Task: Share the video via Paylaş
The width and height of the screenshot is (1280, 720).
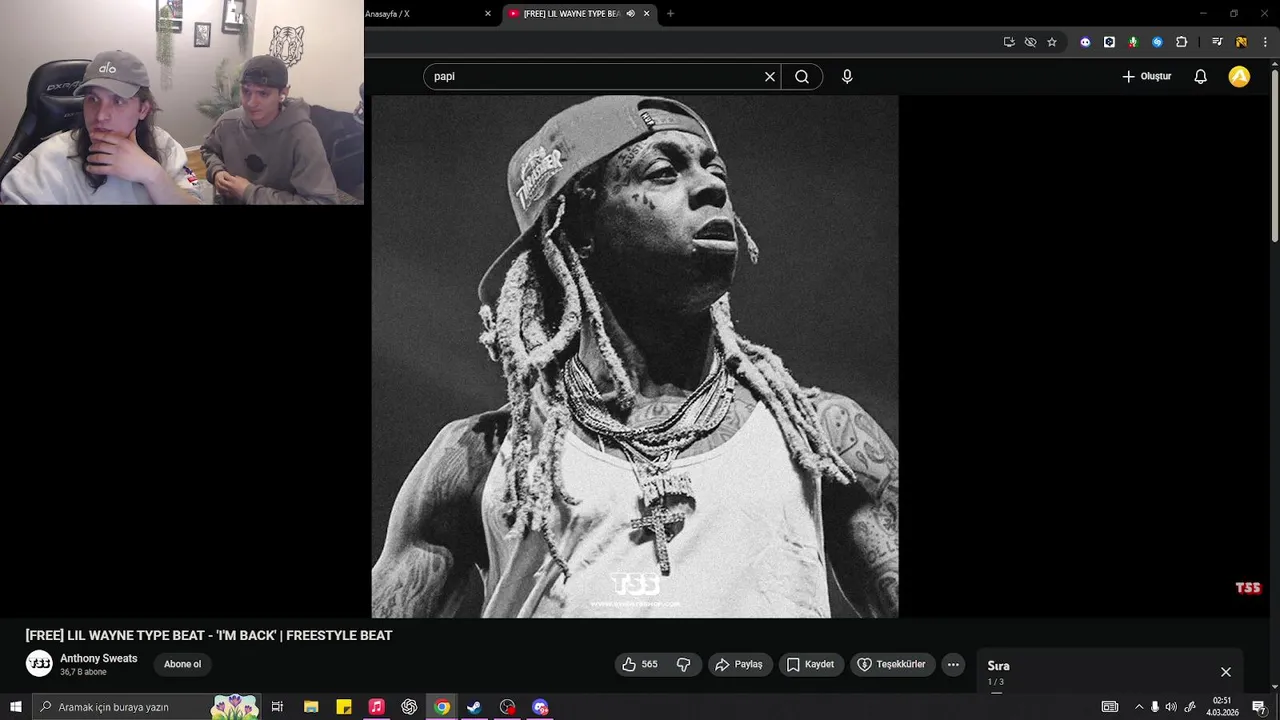Action: point(739,664)
